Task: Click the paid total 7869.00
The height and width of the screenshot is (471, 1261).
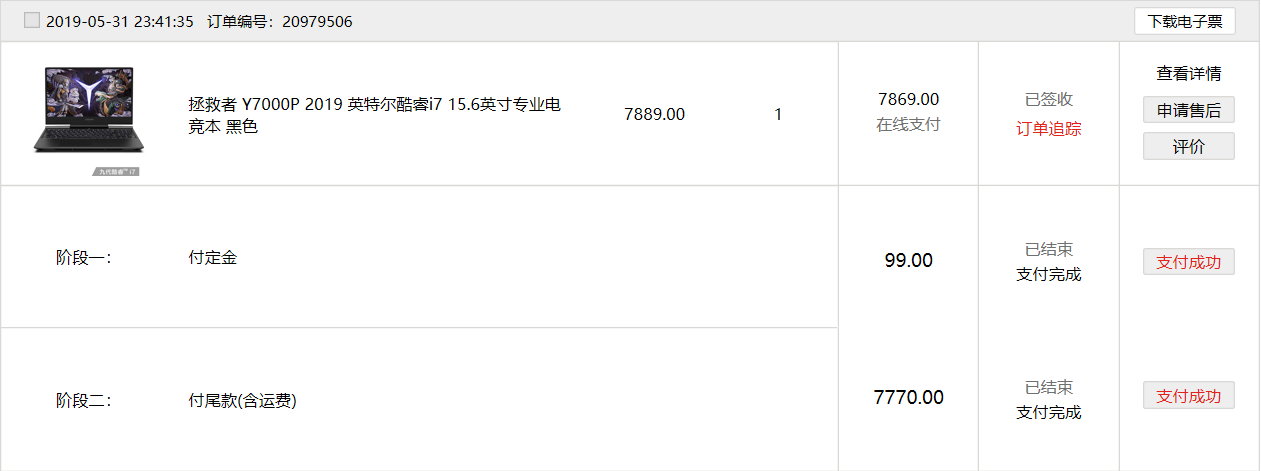Action: (908, 99)
